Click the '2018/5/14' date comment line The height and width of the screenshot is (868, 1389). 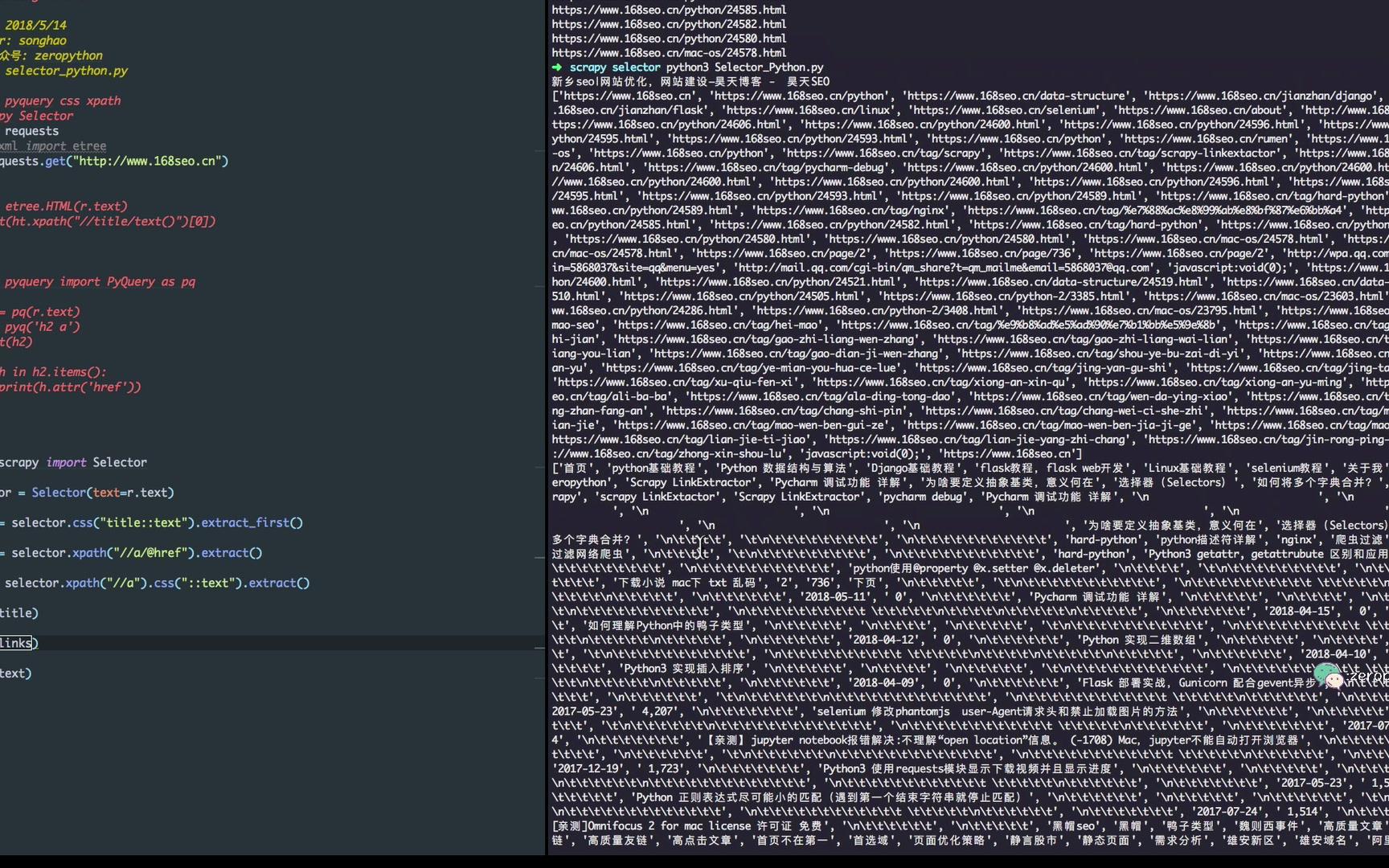(x=35, y=25)
